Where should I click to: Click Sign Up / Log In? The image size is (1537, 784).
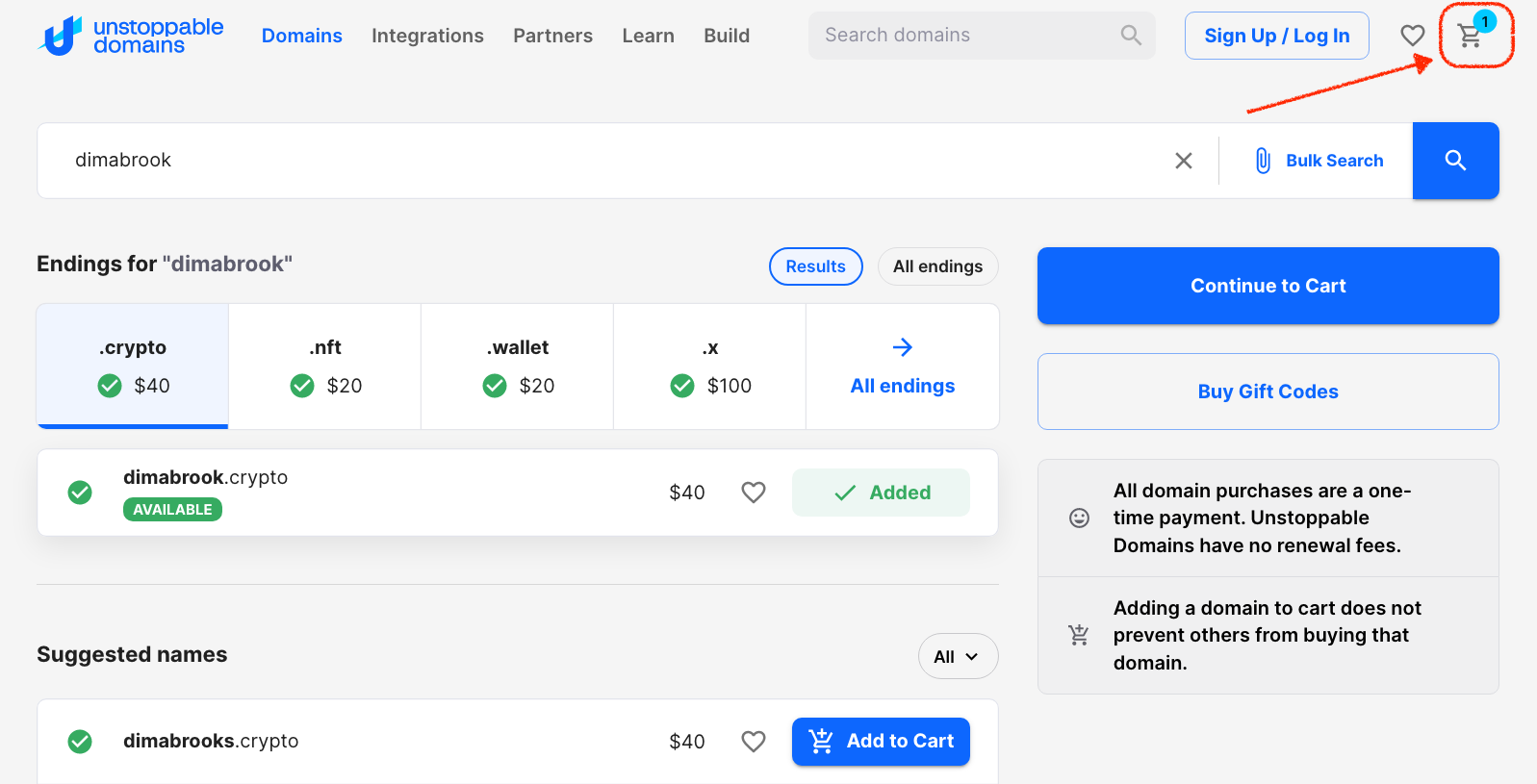click(1277, 36)
